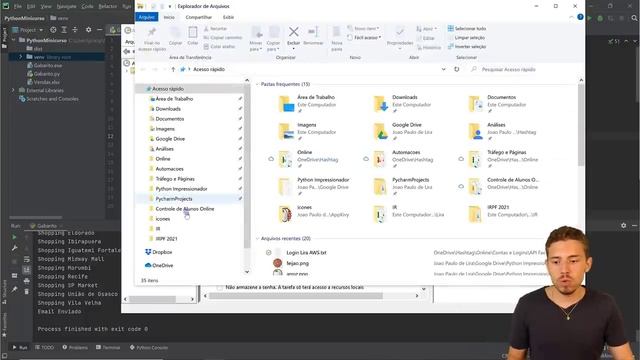Open OneDrive in navigation pane
This screenshot has width=640, height=360.
(159, 265)
